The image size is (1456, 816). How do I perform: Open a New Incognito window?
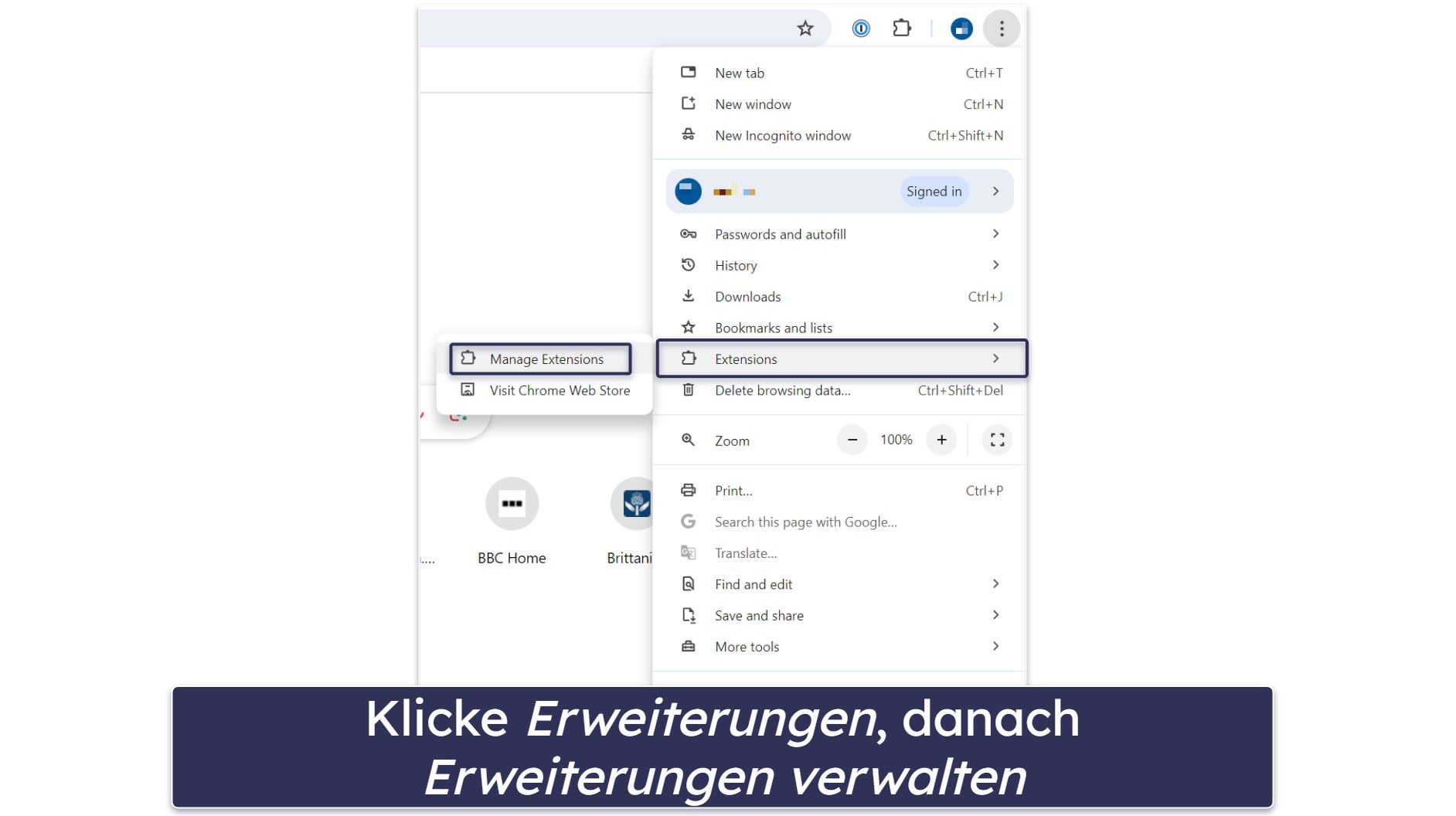tap(839, 135)
